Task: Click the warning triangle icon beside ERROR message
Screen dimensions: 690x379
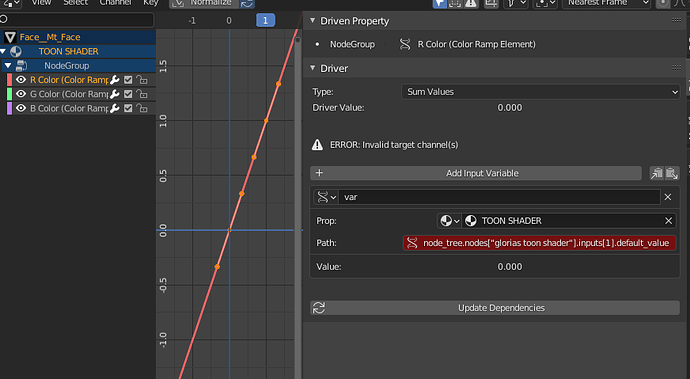Action: coord(317,144)
